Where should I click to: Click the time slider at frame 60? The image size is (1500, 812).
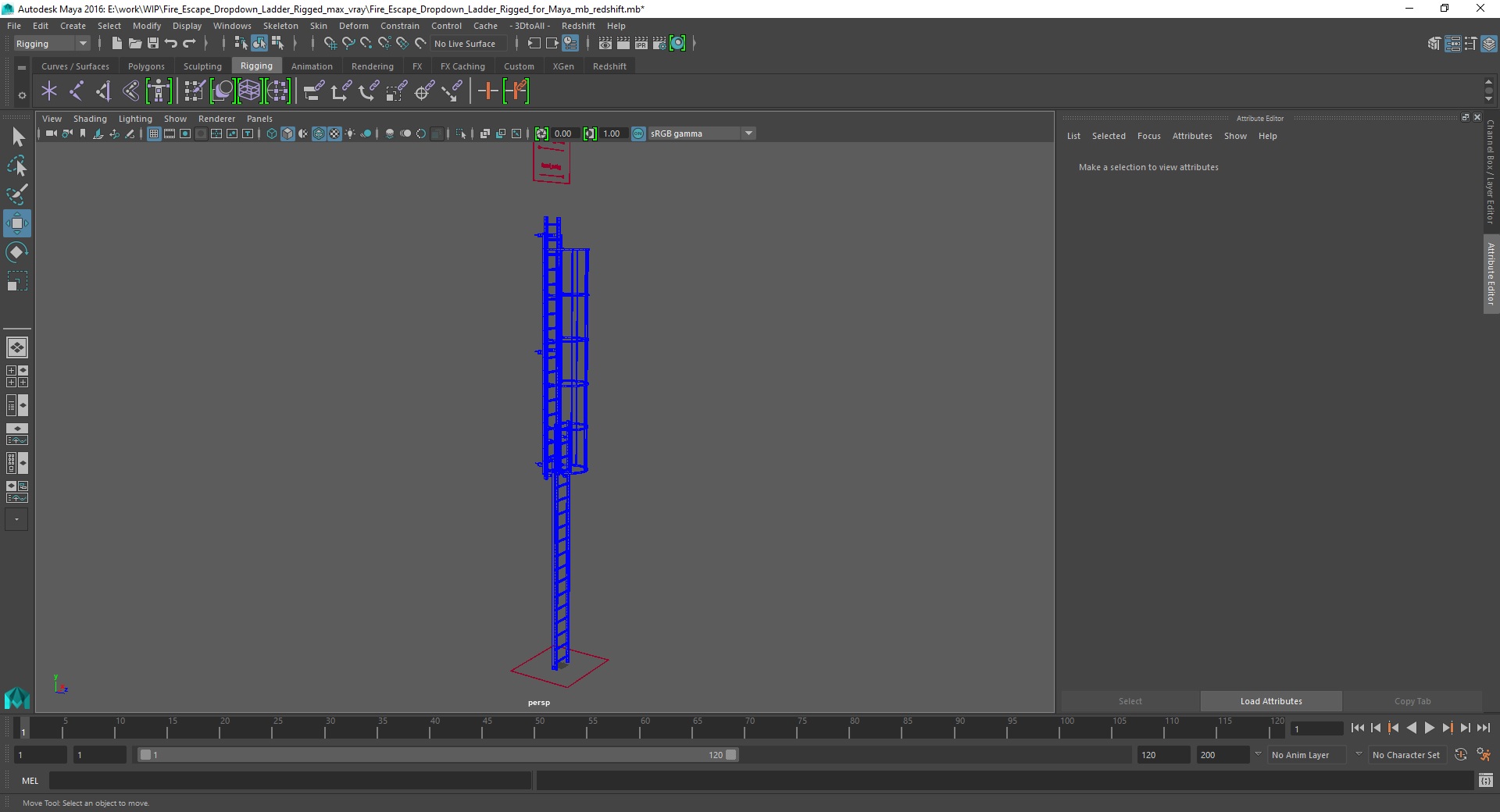pos(645,728)
